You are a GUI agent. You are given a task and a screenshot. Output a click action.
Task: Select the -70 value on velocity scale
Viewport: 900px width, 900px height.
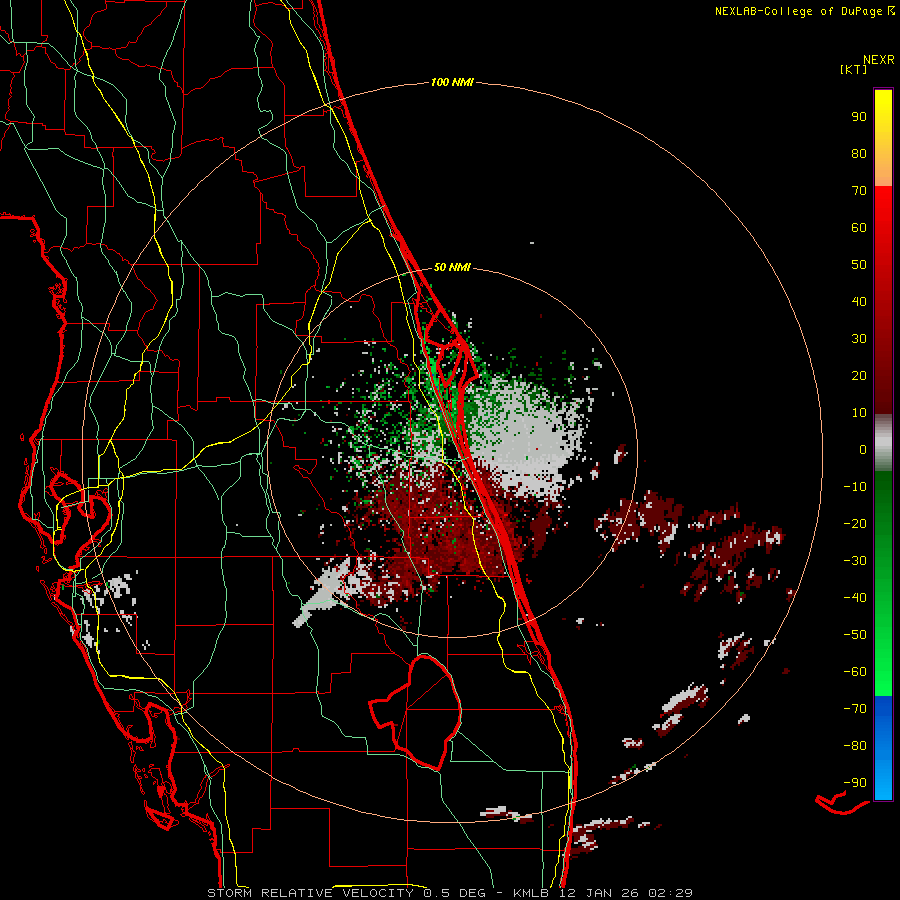coord(855,709)
